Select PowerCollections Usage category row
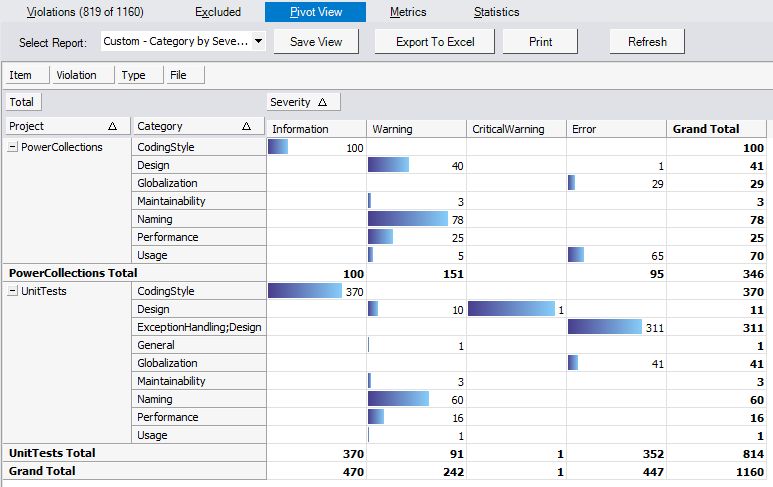Viewport: 773px width, 487px height. 199,255
